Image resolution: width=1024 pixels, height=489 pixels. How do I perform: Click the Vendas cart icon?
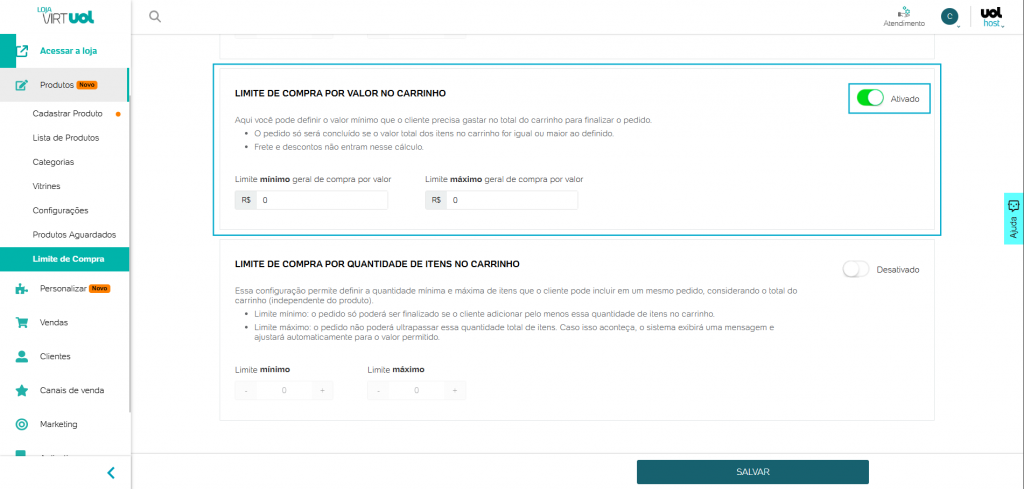21,323
